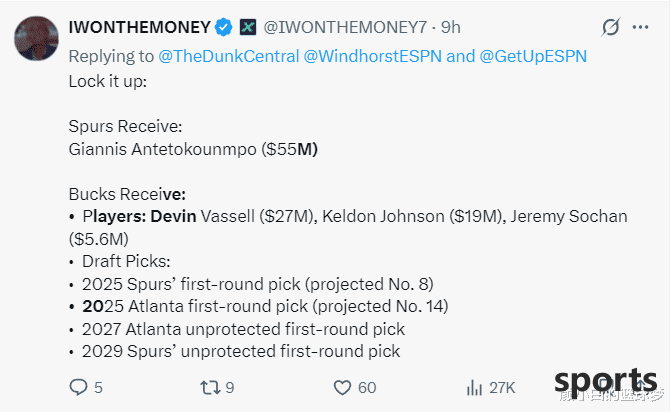Click the 'Lock it up:' tweet text
The width and height of the screenshot is (672, 412).
(108, 81)
